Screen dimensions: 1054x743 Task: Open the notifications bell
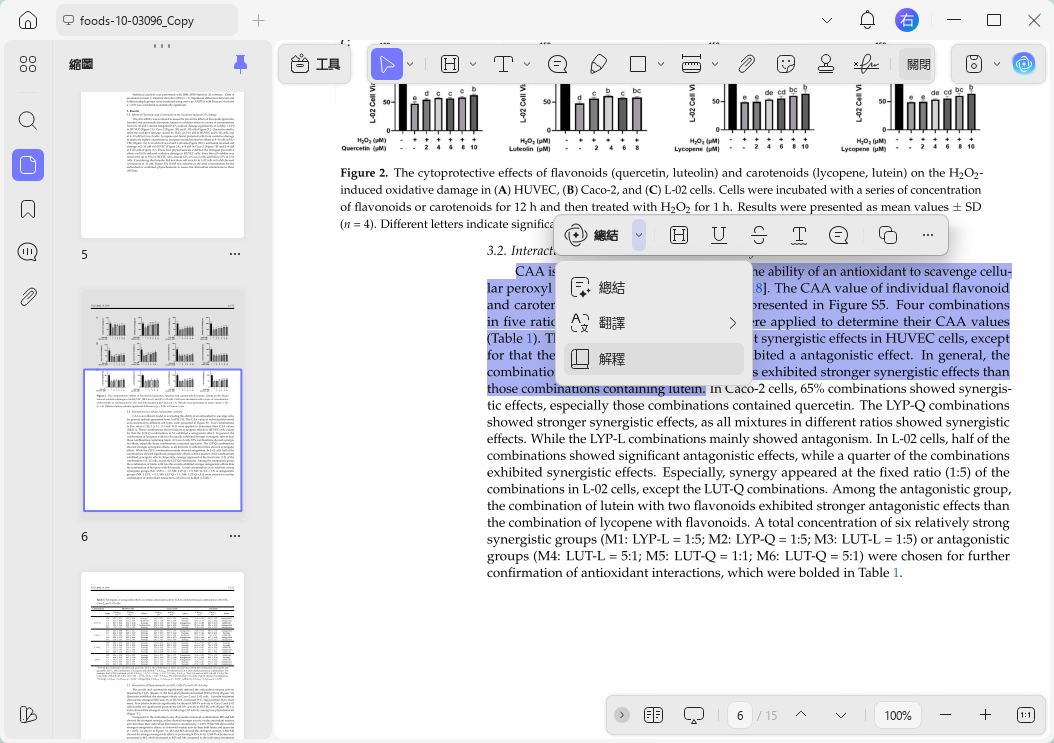(867, 20)
